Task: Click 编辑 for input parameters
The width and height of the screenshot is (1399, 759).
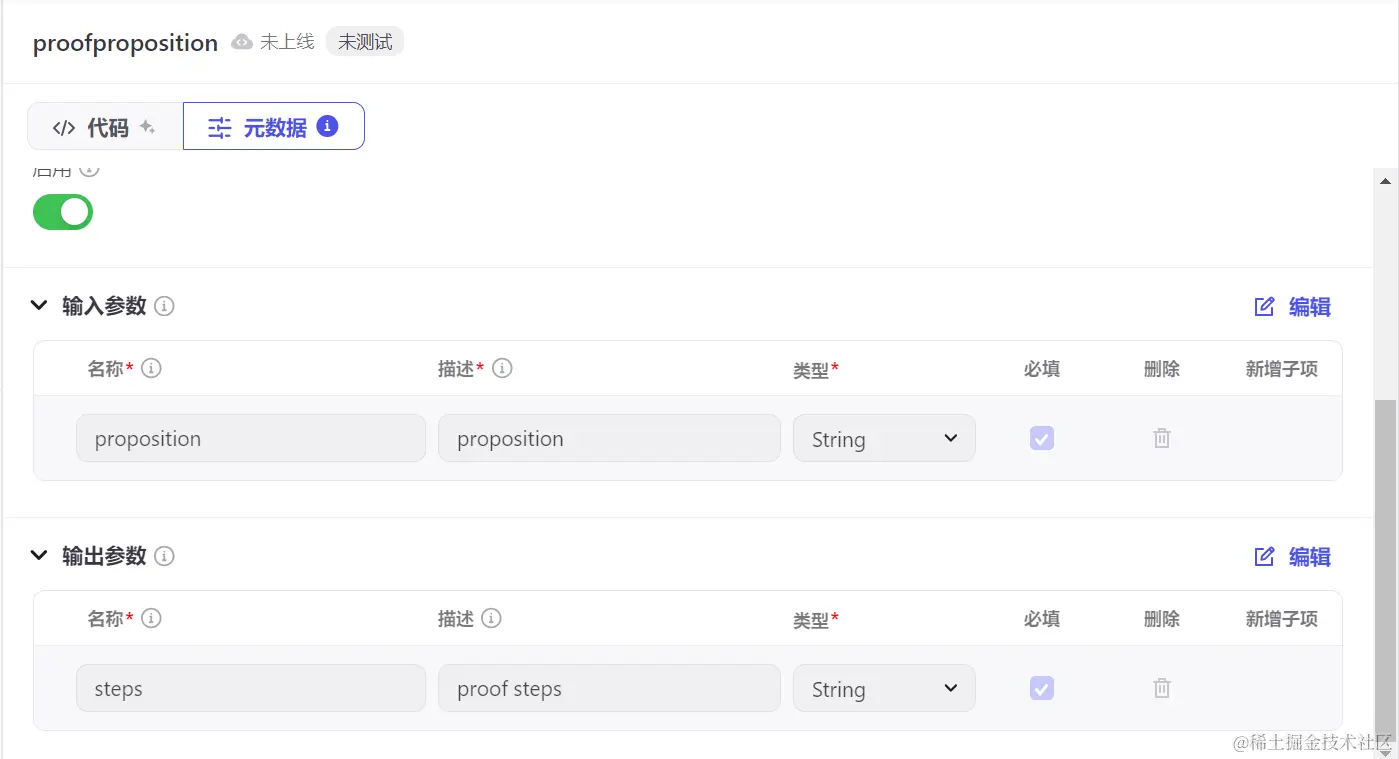Action: click(1293, 307)
